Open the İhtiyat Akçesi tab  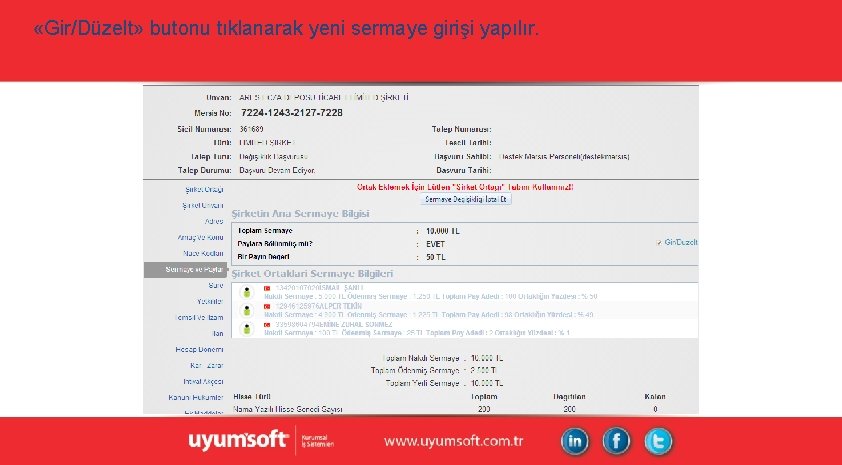click(203, 382)
